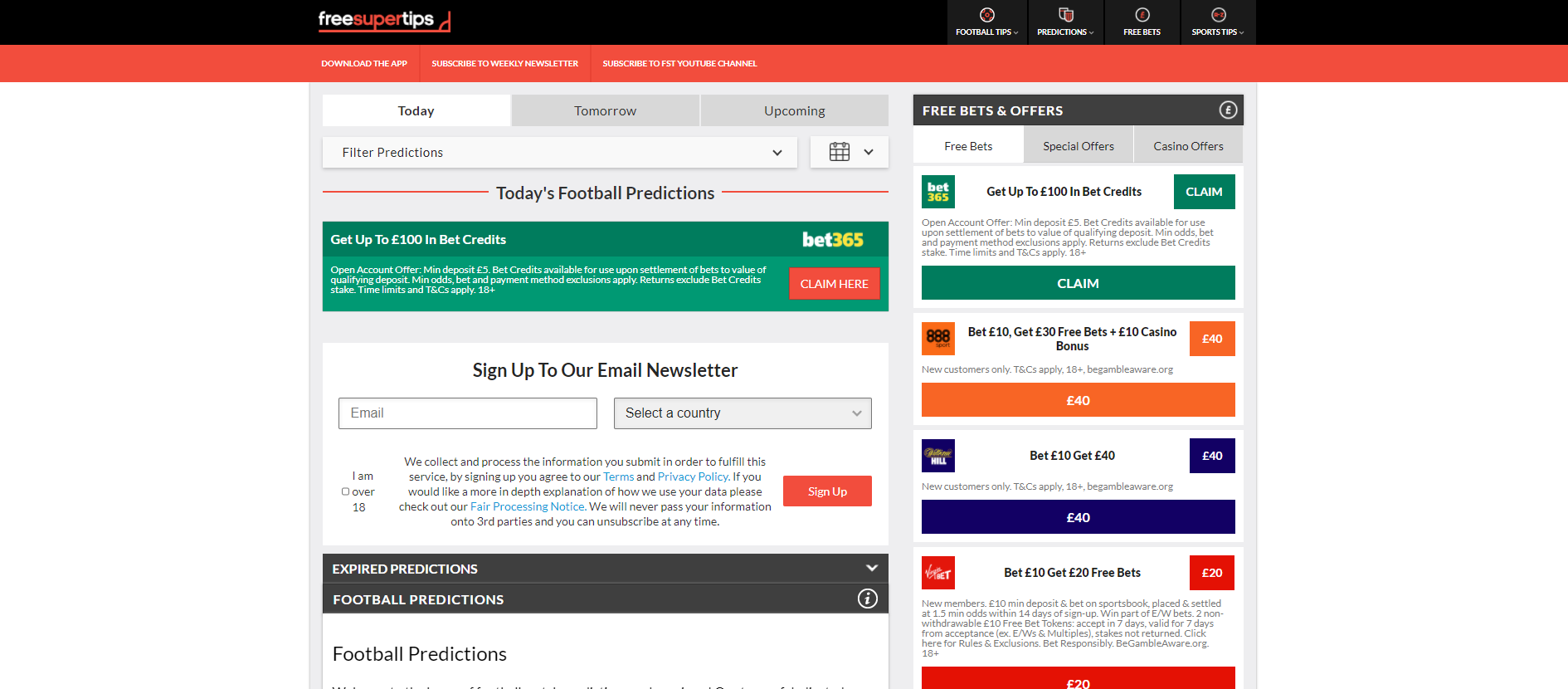Click the Download The App link
Image resolution: width=1568 pixels, height=689 pixels.
[364, 63]
